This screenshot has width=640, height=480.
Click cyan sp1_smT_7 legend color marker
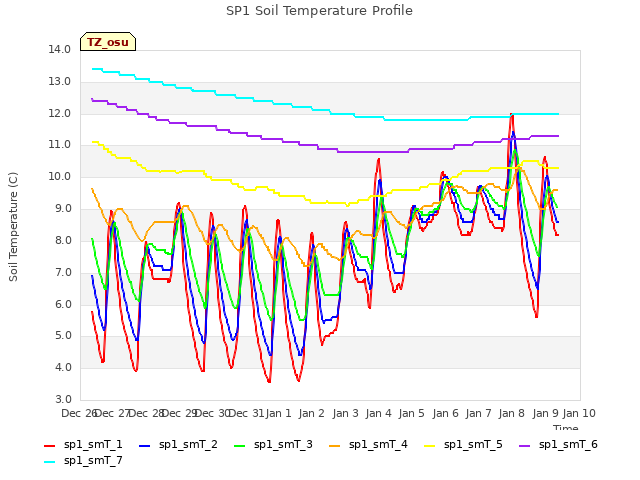coord(49,462)
